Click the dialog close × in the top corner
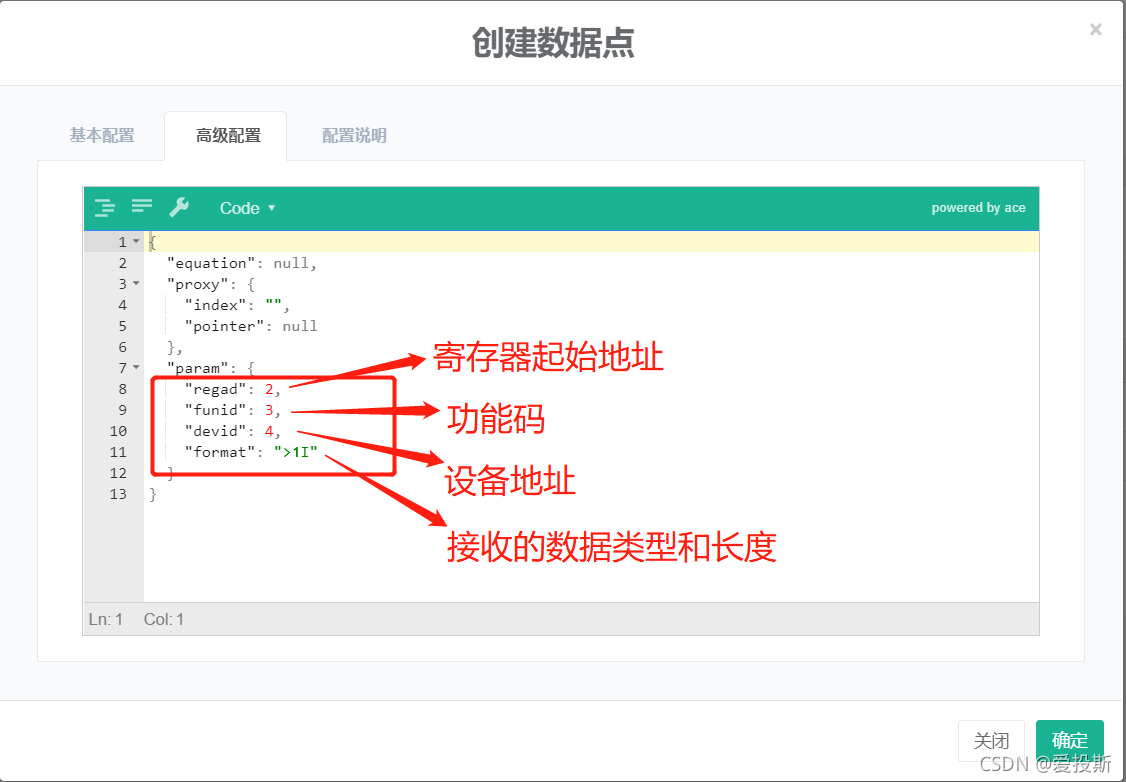This screenshot has width=1126, height=782. coord(1095,29)
